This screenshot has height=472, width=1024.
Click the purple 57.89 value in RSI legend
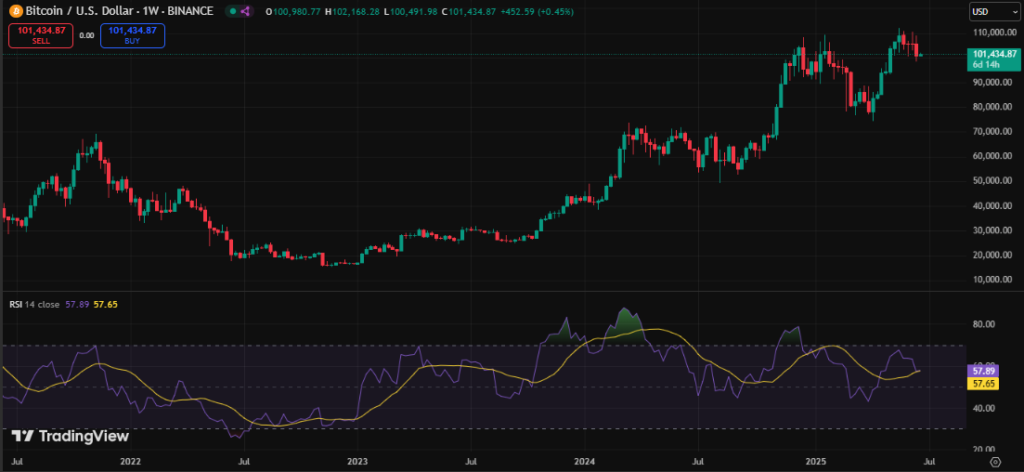point(76,304)
